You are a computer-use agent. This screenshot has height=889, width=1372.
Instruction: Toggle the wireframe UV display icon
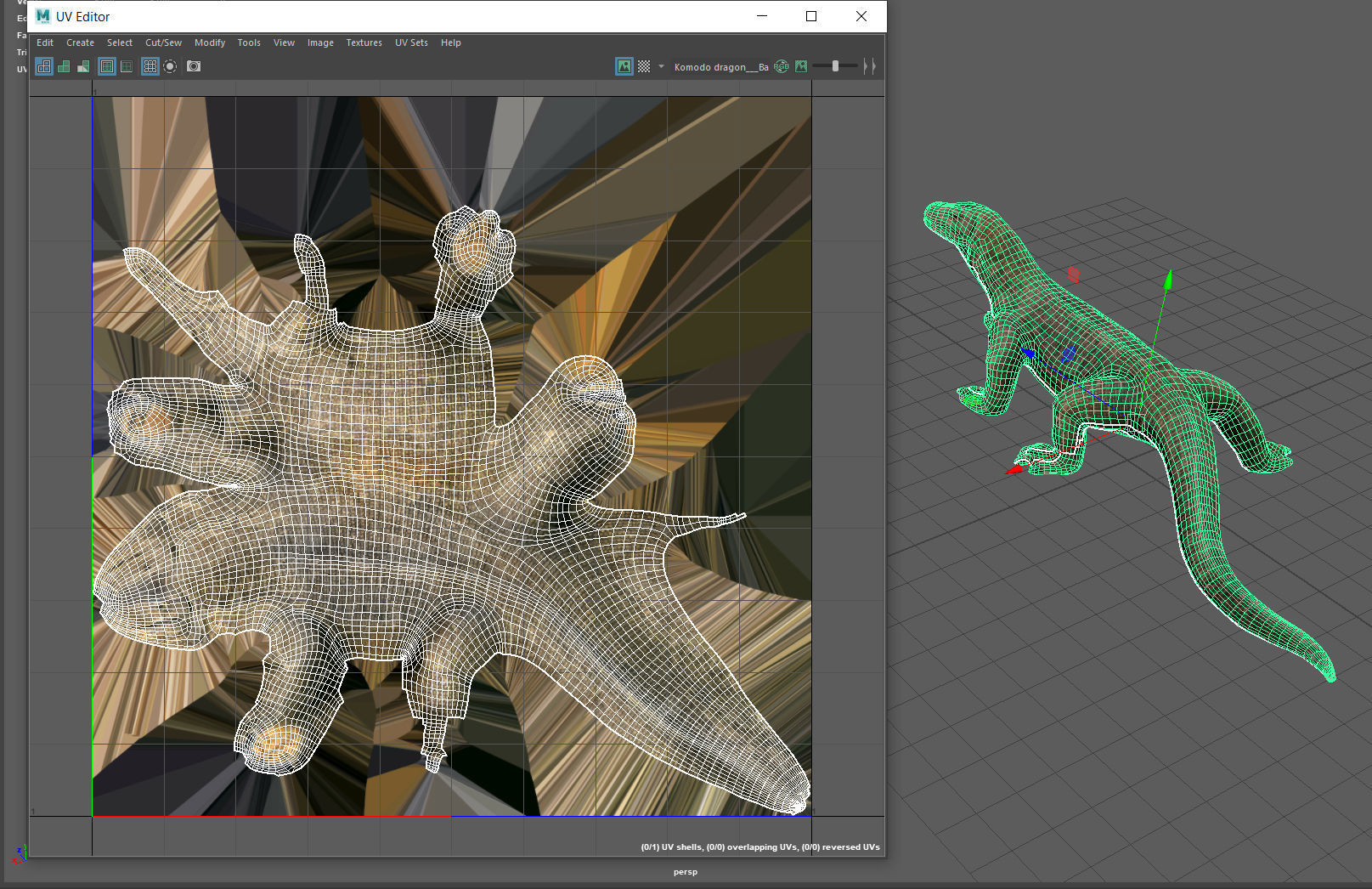pos(43,66)
